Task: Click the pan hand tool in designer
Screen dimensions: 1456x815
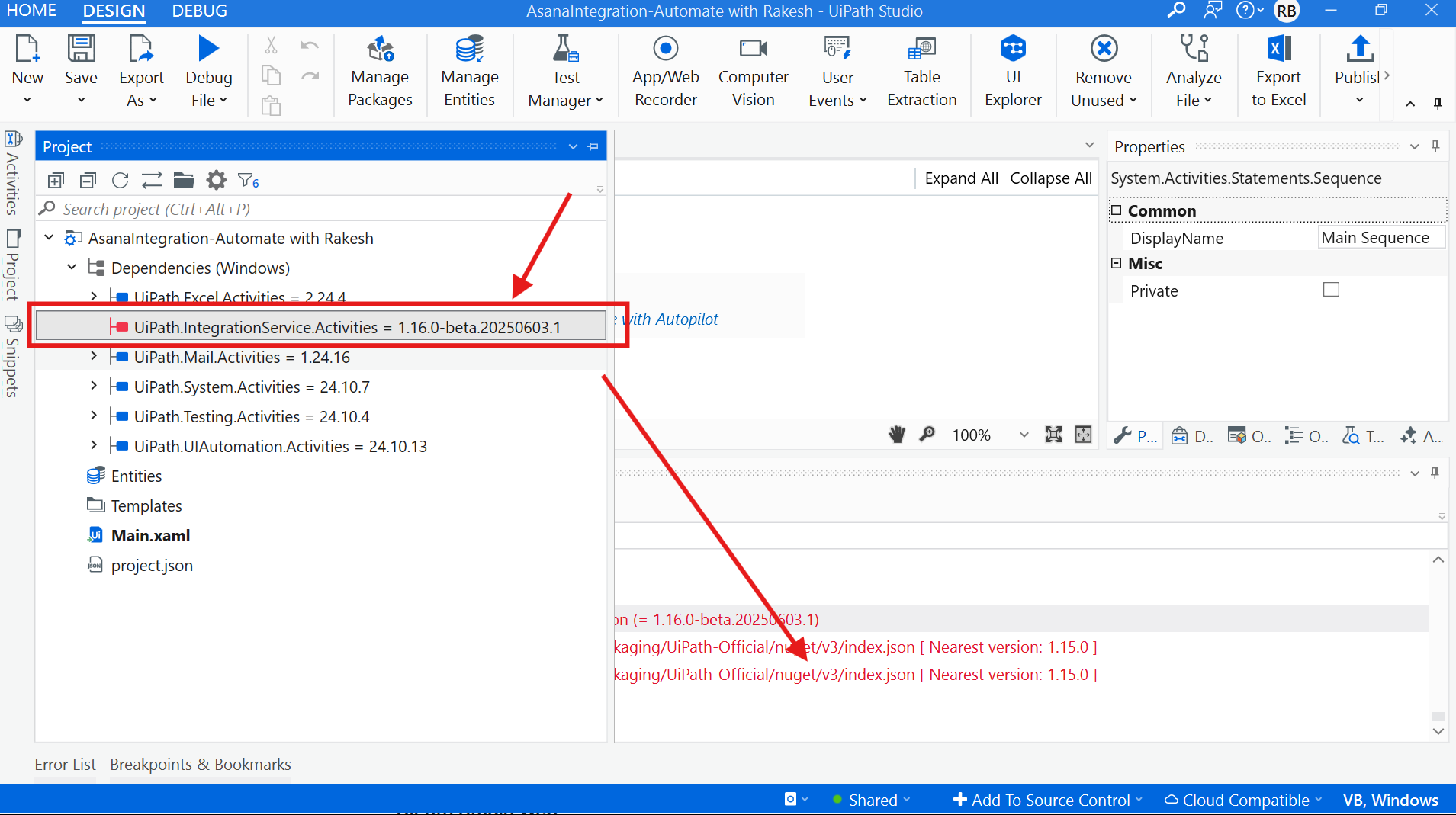Action: click(897, 435)
